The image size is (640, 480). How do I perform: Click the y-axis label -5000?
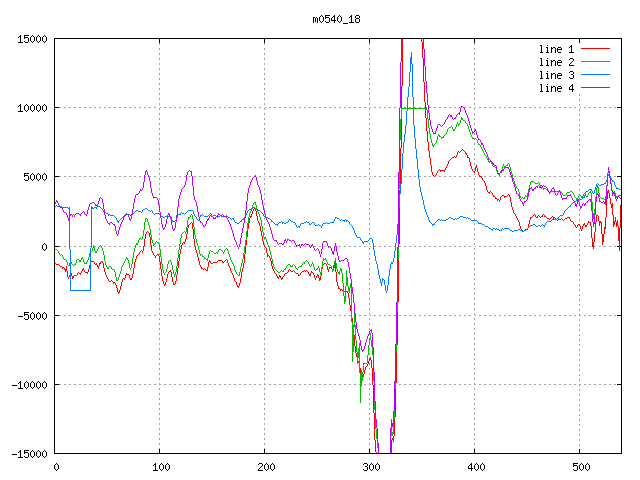point(32,316)
